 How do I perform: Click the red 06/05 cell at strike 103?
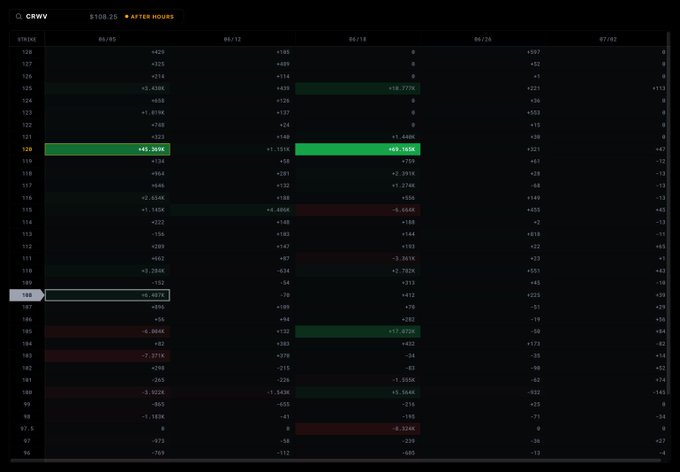108,356
